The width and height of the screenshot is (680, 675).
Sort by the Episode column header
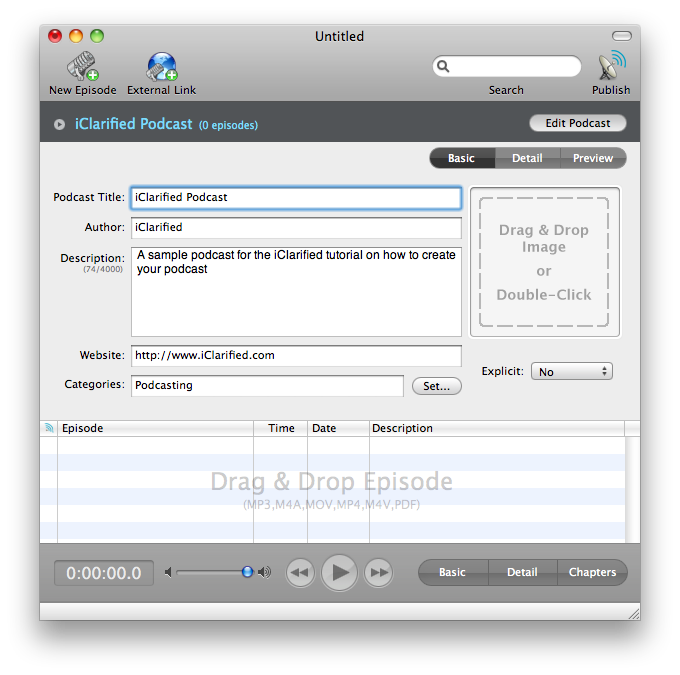click(x=155, y=428)
